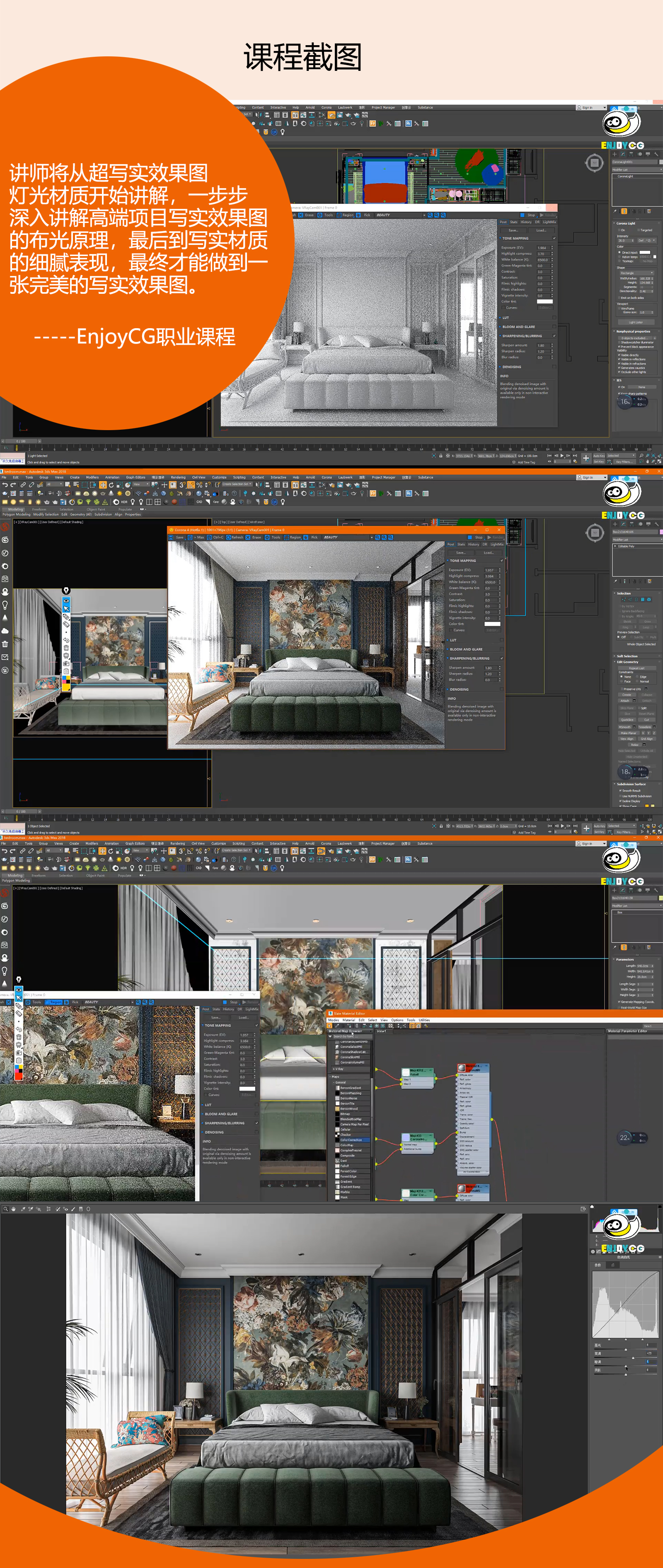Open Tools in second screenshot's Corona VFB

pyautogui.click(x=273, y=537)
